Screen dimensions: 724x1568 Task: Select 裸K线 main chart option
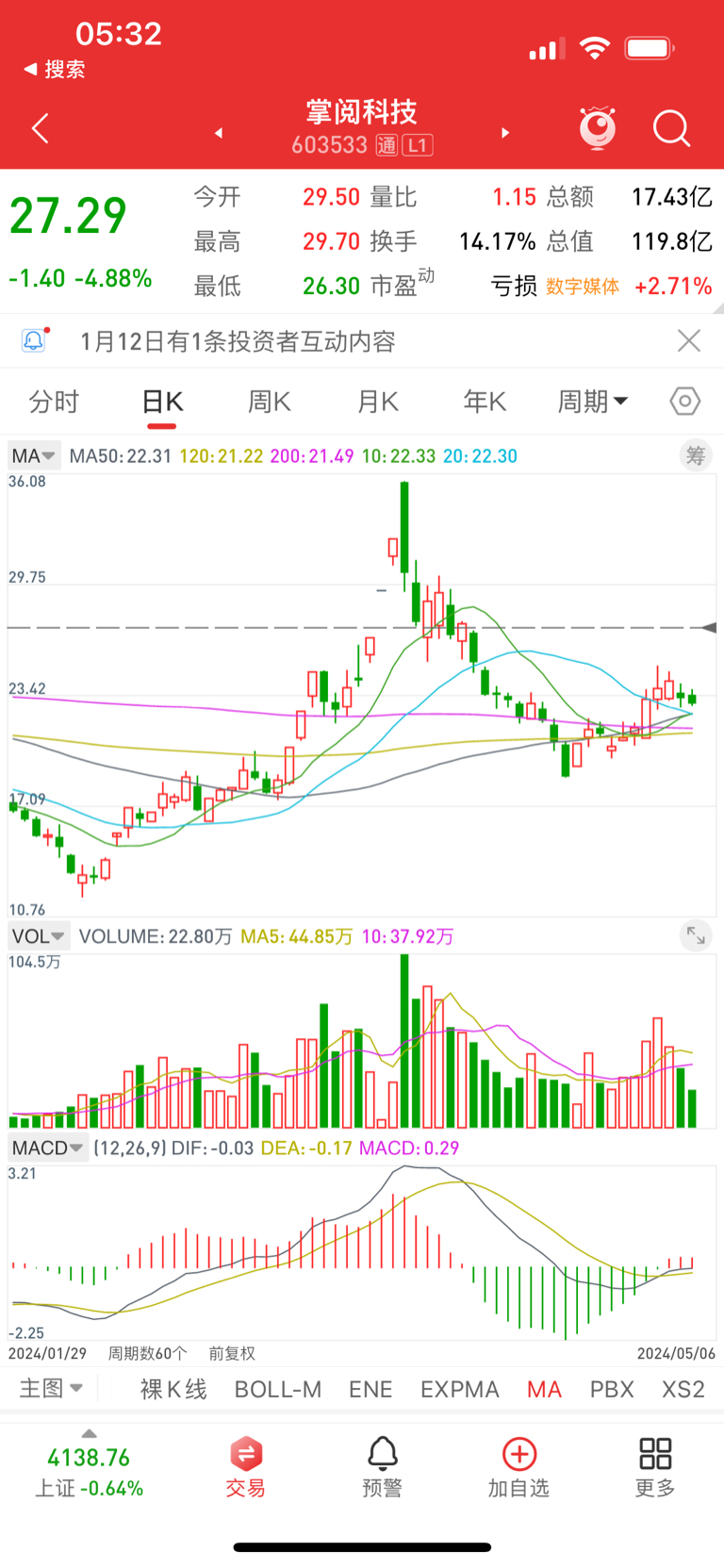(x=173, y=1389)
